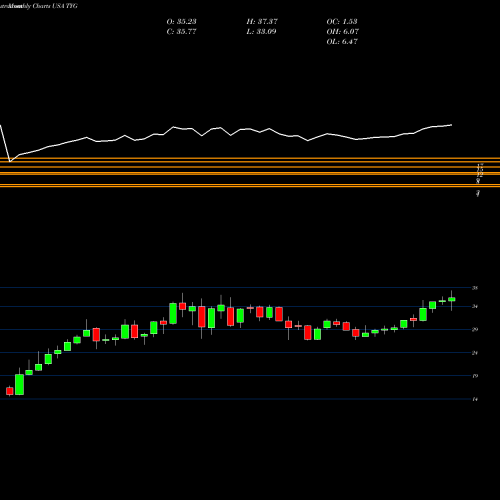Viewport: 500px width, 500px height.
Task: Click the OH: 6.07 reading
Action: 342,32
